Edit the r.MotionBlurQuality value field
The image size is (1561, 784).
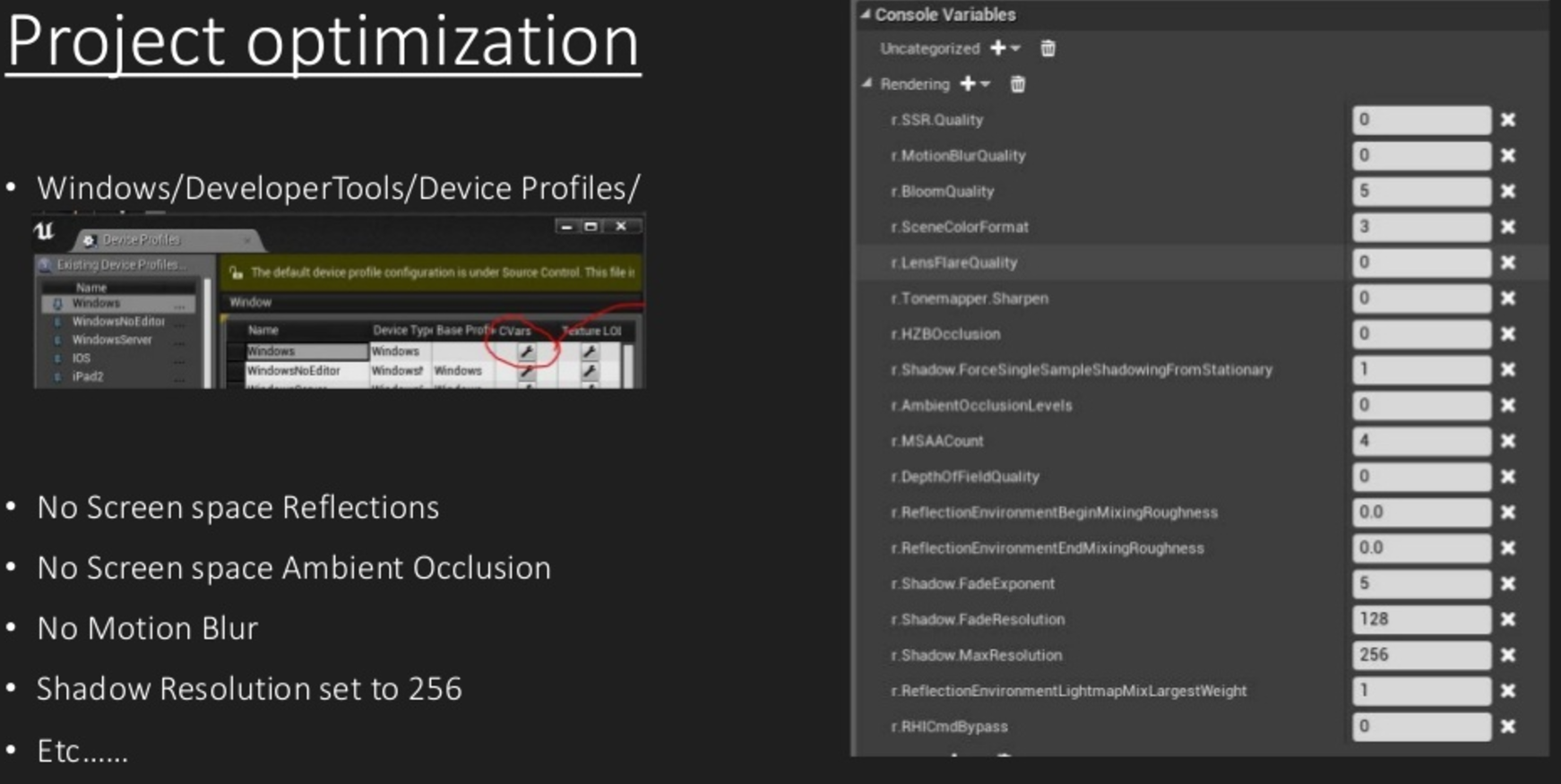pyautogui.click(x=1421, y=156)
